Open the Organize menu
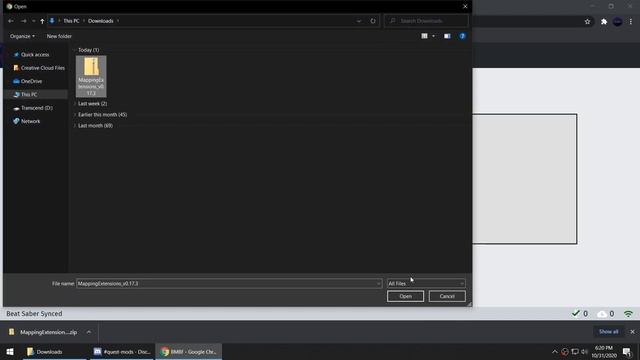Viewport: 640px width, 360px height. click(x=22, y=36)
